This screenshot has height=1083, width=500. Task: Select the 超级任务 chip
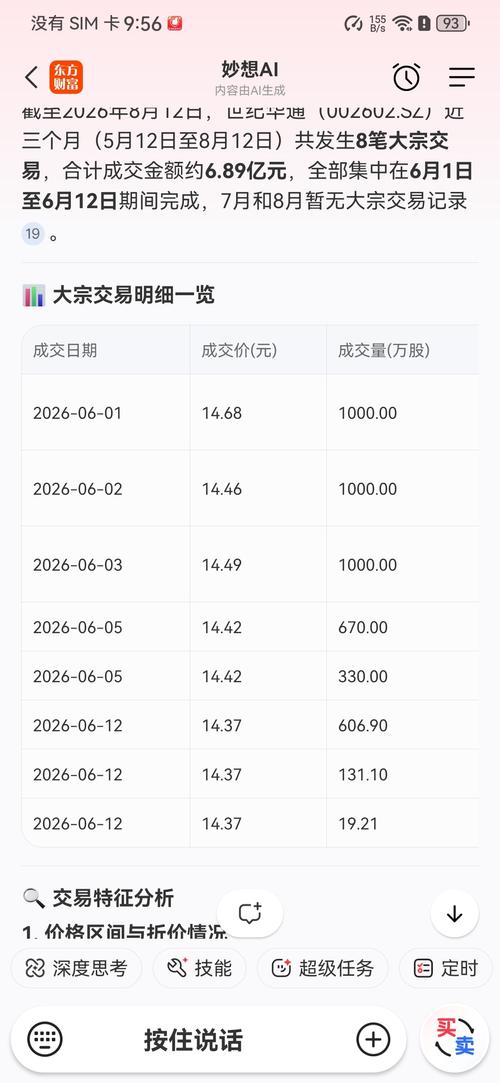click(x=323, y=968)
